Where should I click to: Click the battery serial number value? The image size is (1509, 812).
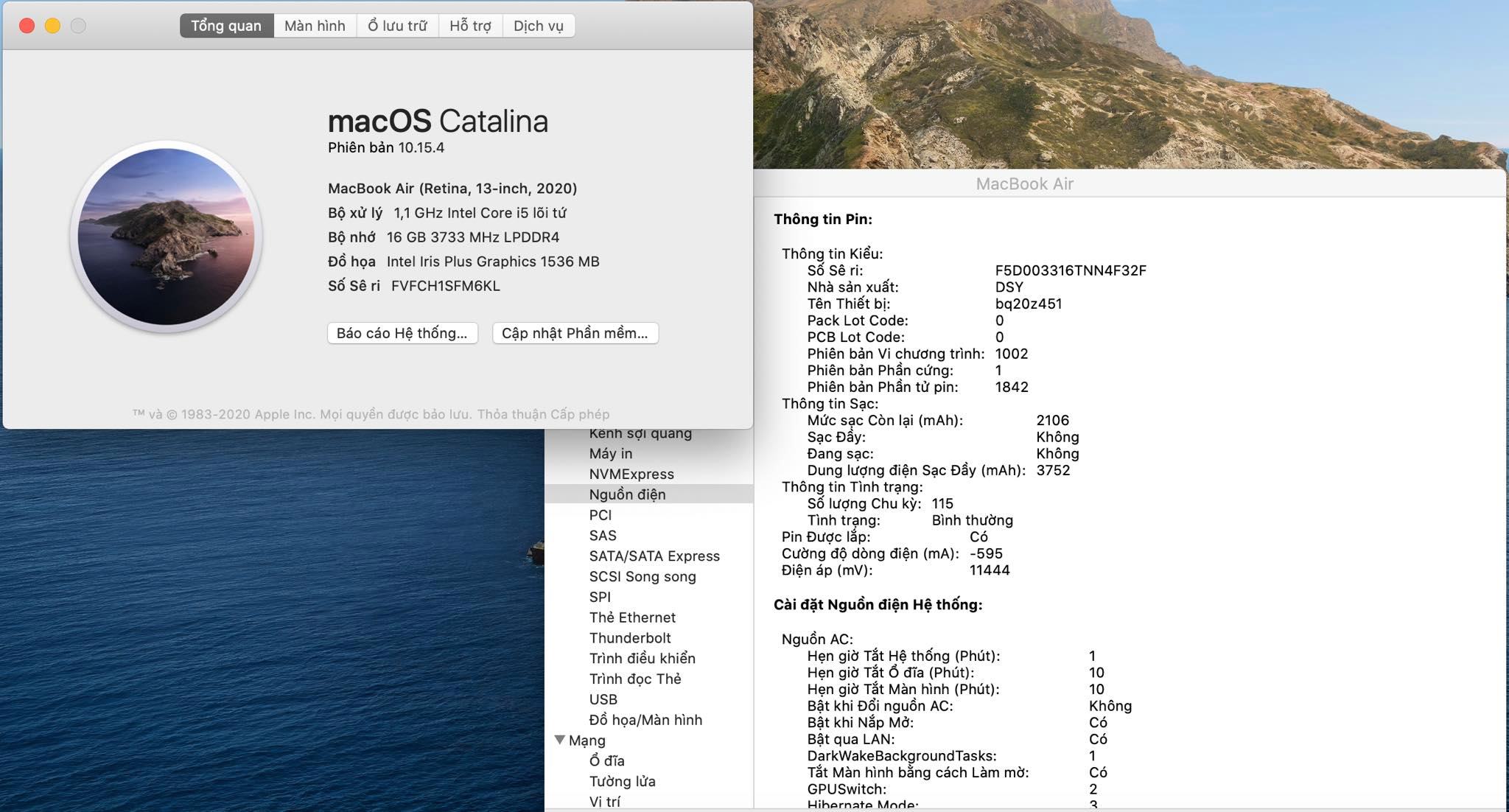[1070, 270]
